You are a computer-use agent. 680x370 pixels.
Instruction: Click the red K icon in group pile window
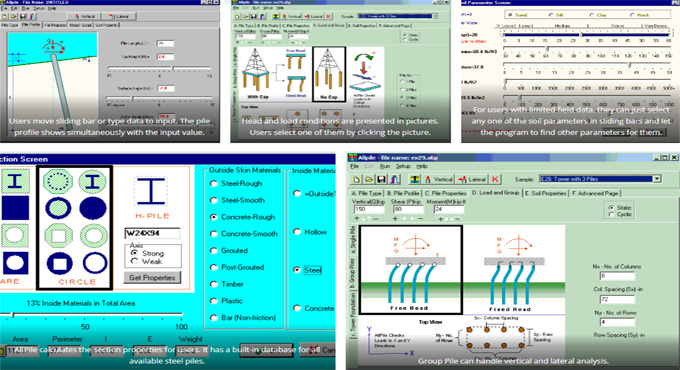pyautogui.click(x=495, y=179)
